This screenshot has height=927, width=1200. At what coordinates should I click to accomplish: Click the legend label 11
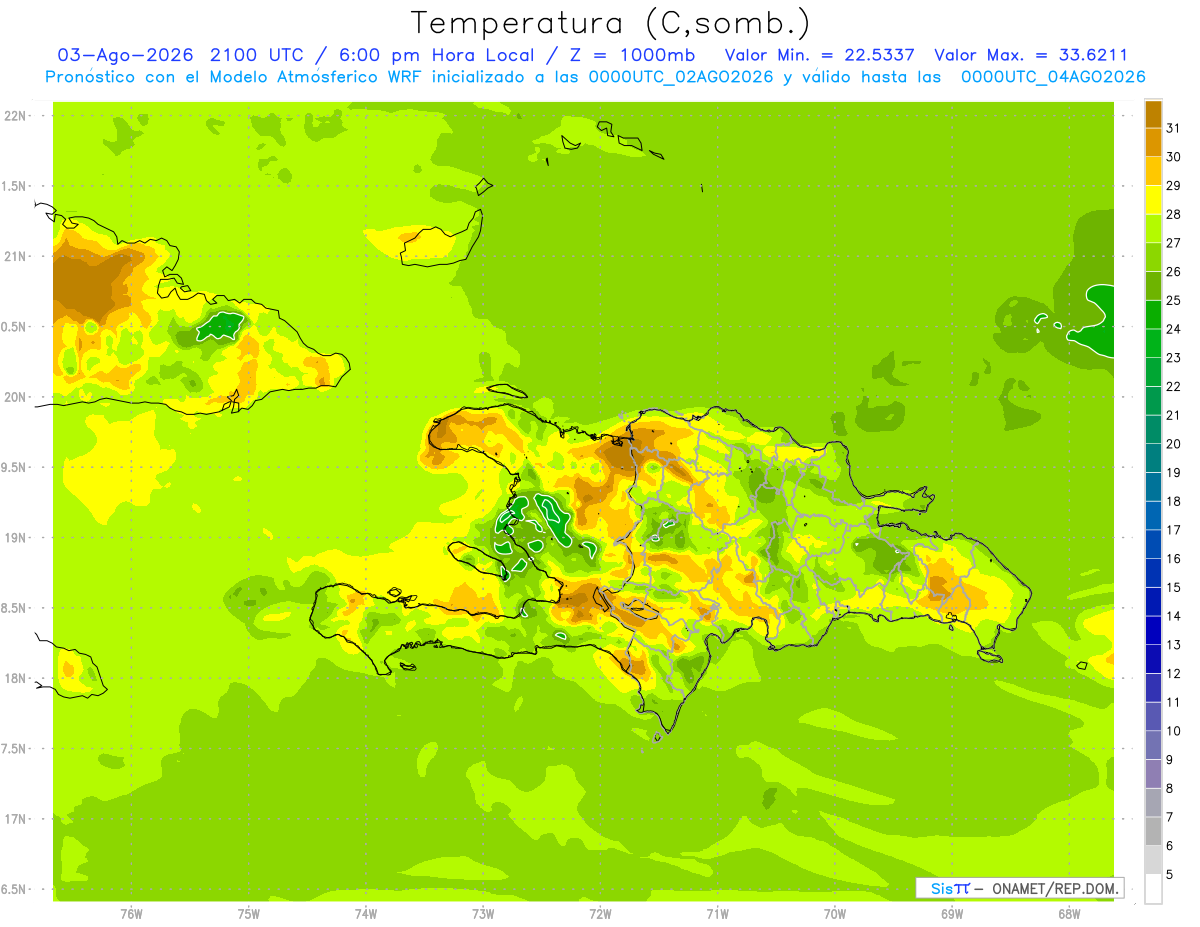(1173, 702)
